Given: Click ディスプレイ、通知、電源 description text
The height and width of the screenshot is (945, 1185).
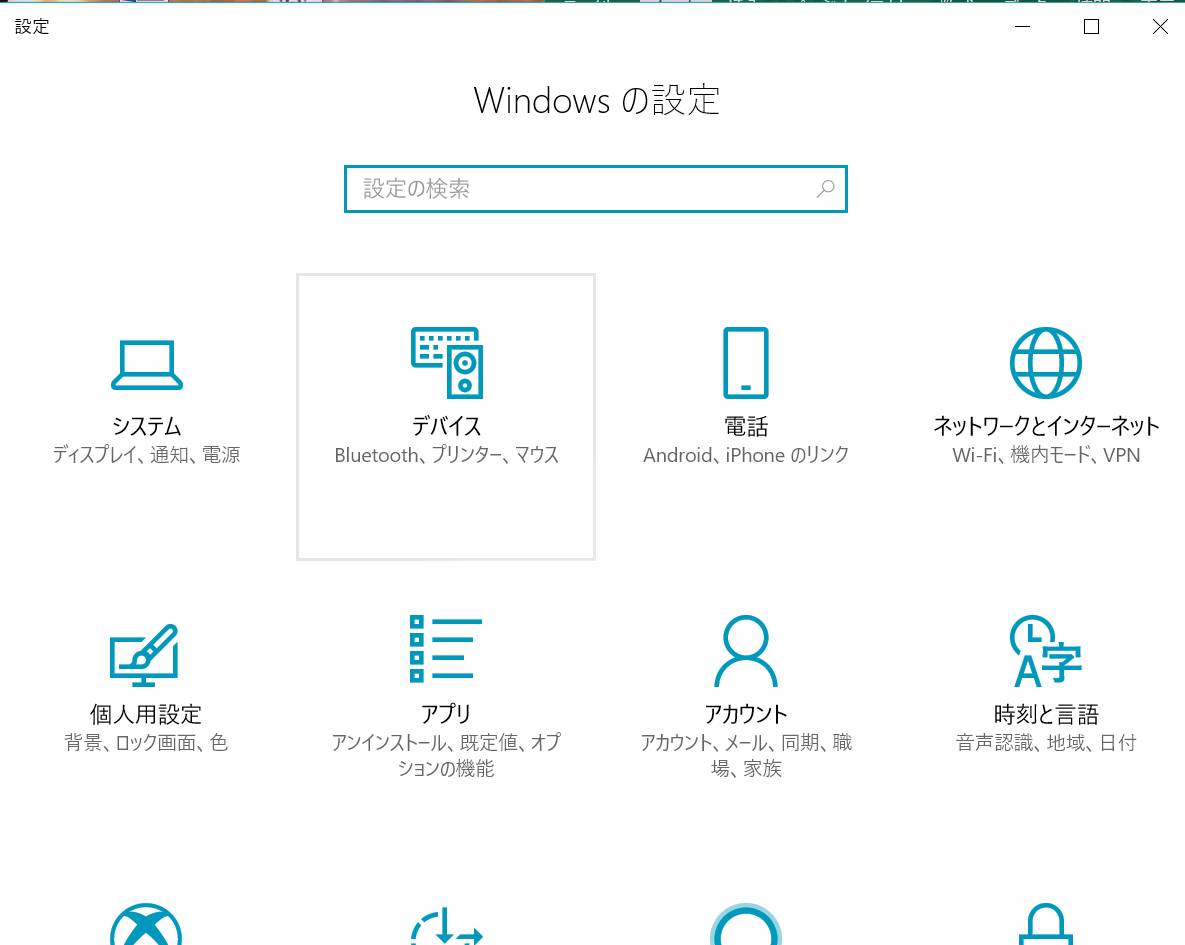Looking at the screenshot, I should tap(146, 455).
